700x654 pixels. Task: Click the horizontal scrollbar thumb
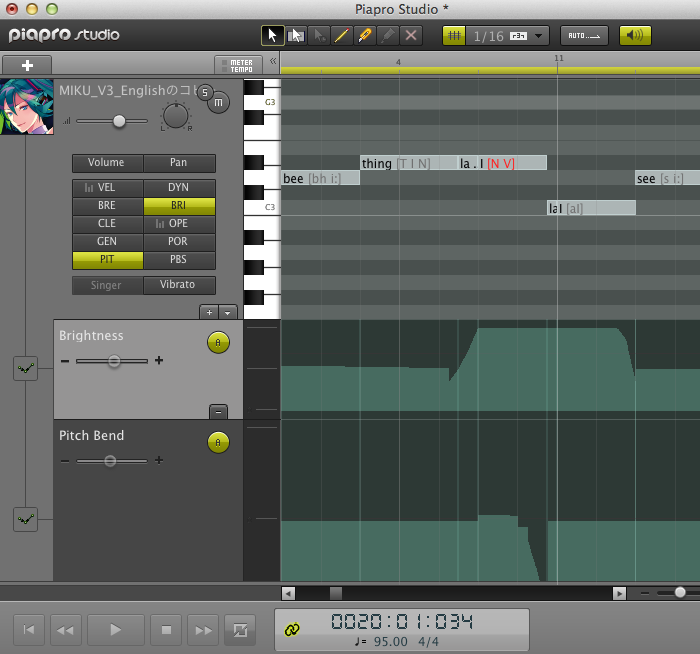[336, 594]
